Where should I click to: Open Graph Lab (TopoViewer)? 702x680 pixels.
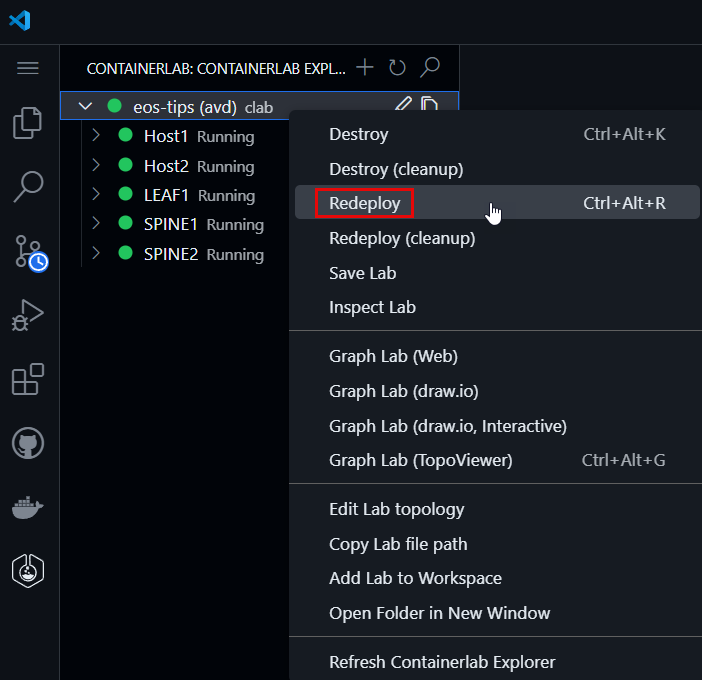[x=497, y=460]
